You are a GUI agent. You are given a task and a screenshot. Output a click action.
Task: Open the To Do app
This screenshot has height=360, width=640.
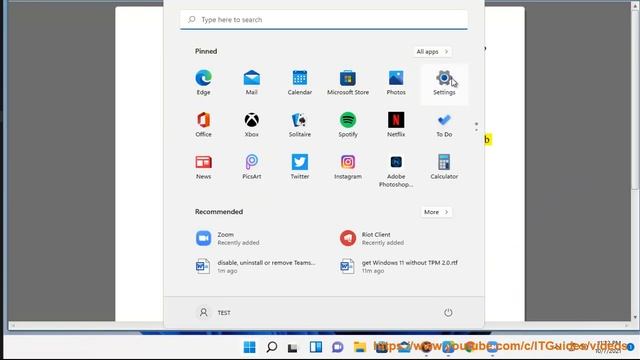point(444,124)
